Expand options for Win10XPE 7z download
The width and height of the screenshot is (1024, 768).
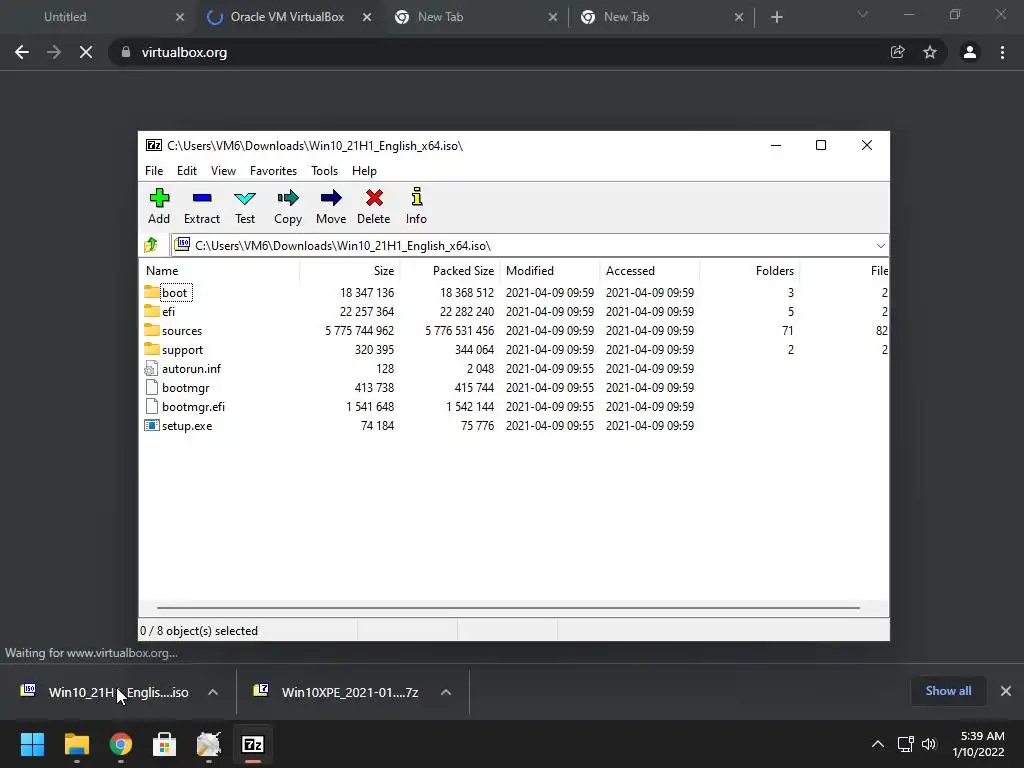click(x=446, y=692)
